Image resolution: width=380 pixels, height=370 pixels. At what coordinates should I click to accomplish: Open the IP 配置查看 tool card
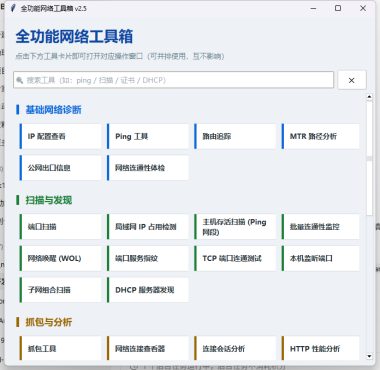60,136
